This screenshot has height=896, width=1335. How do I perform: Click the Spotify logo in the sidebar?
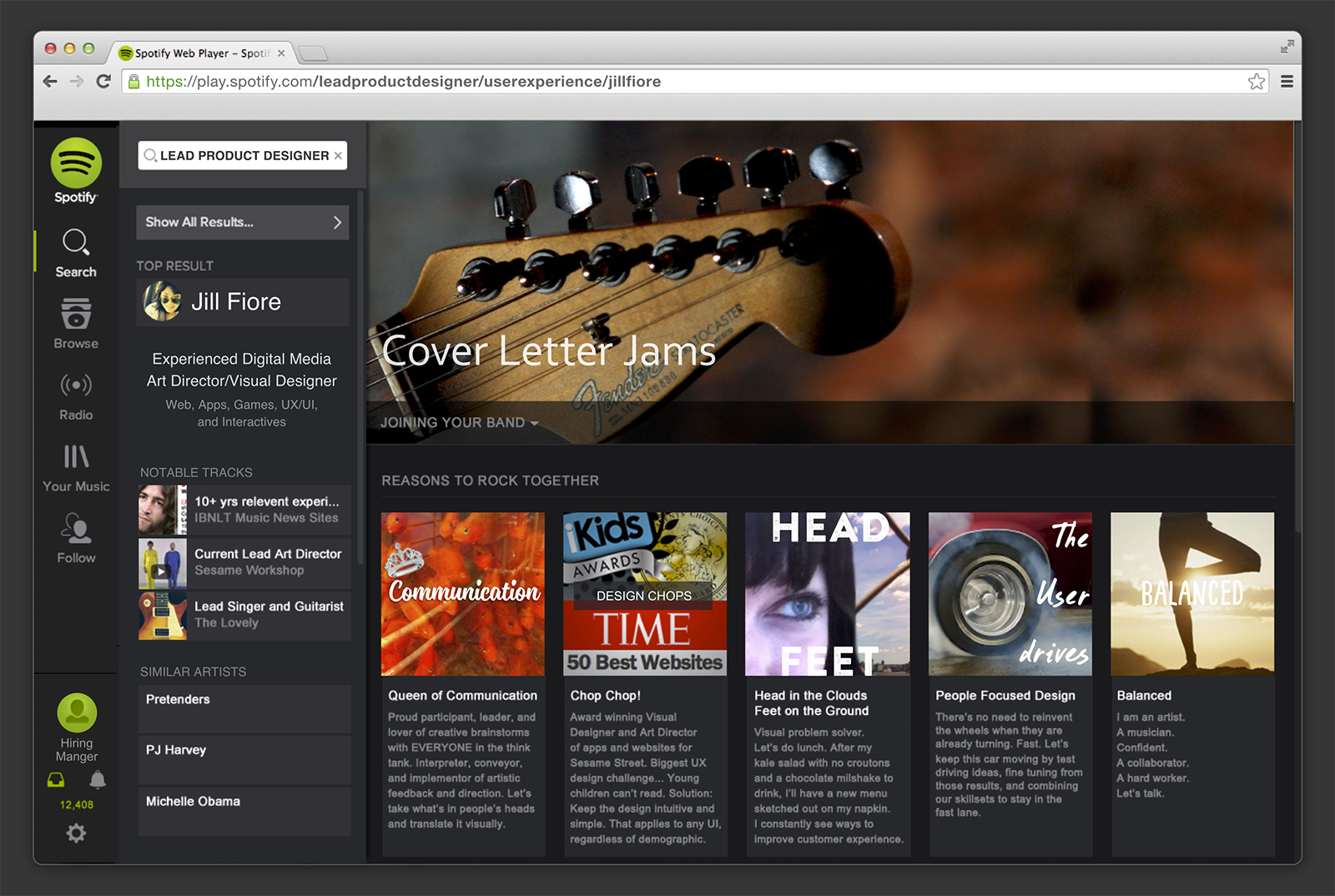pos(76,171)
